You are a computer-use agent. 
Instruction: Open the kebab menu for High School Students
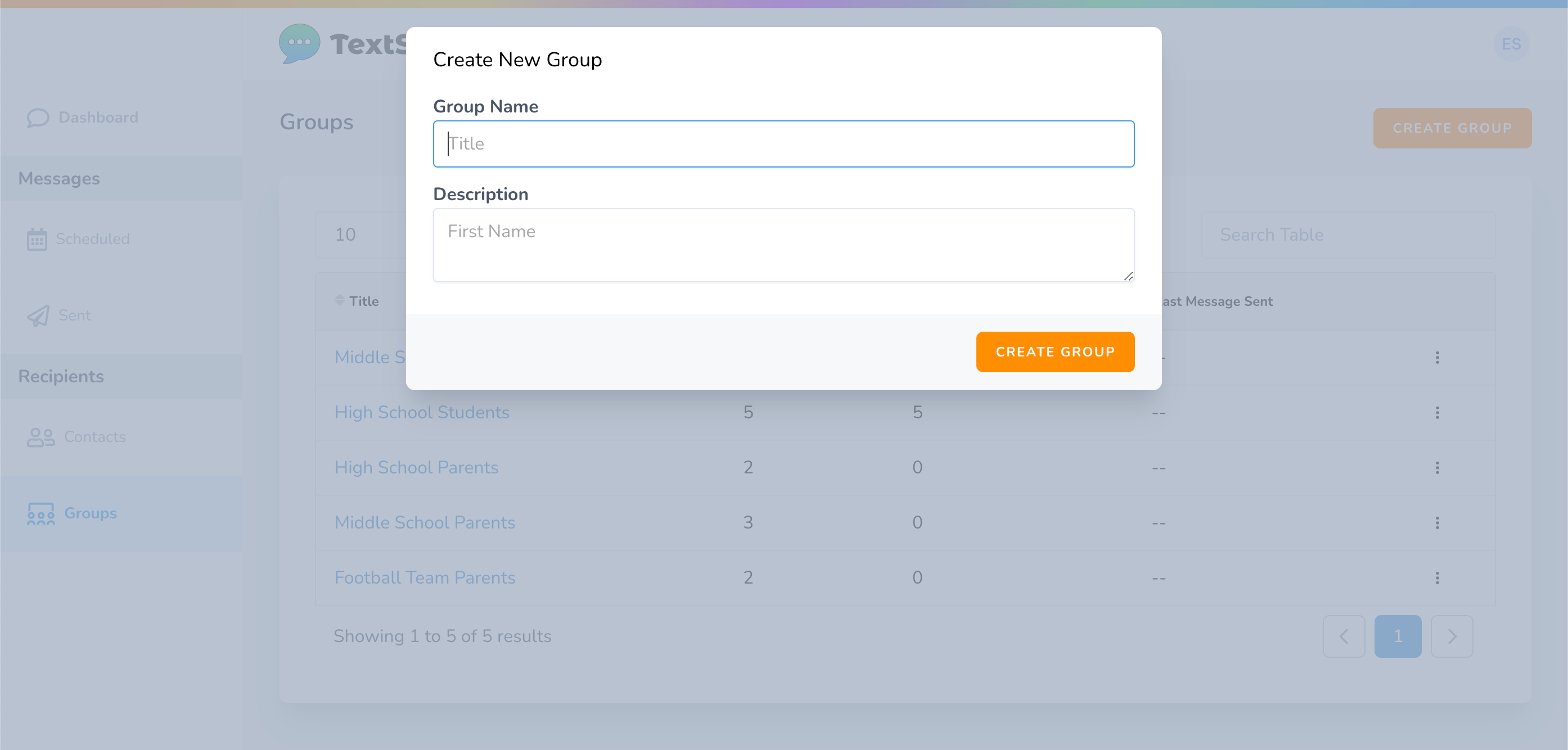pos(1438,413)
